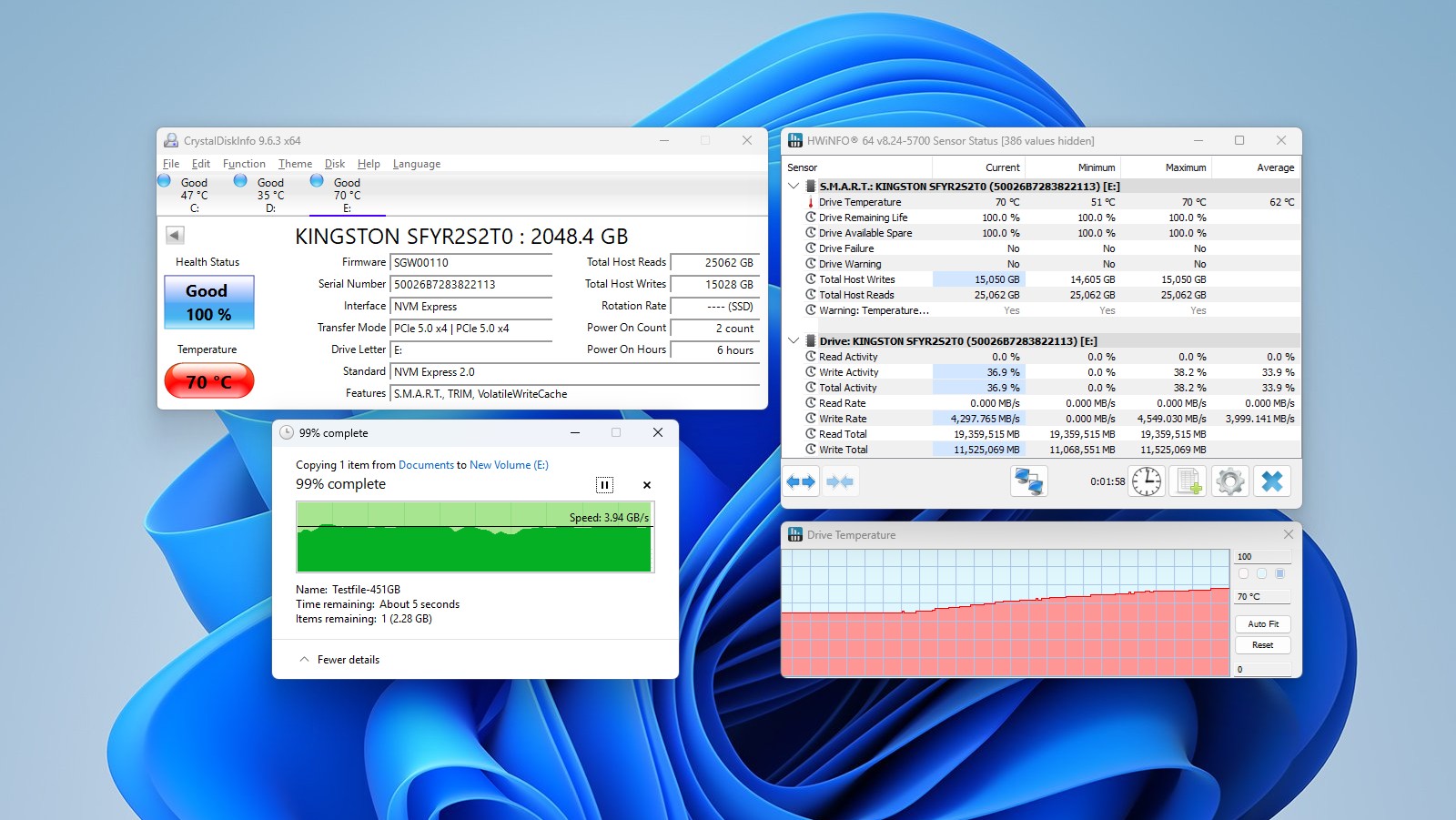Select the Read Total sensor row
Screen dimensions: 1456x820
click(x=1042, y=434)
